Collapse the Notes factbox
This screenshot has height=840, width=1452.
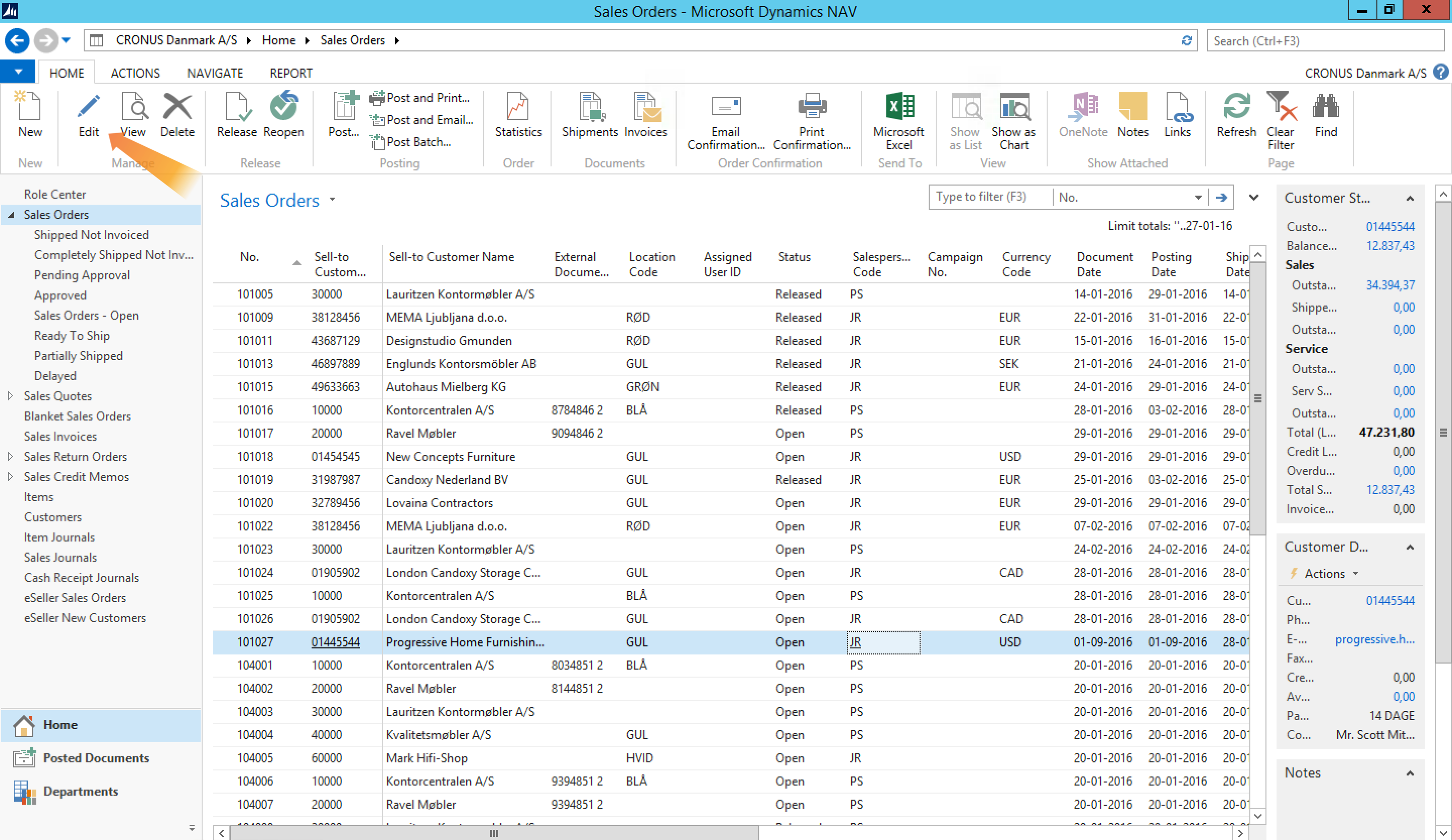1410,773
